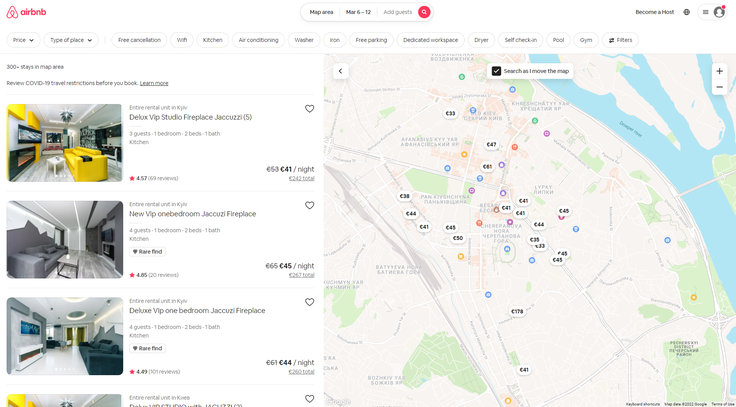The width and height of the screenshot is (736, 407).
Task: View Deluxe Vip one bedroom listing photo
Action: tap(65, 336)
